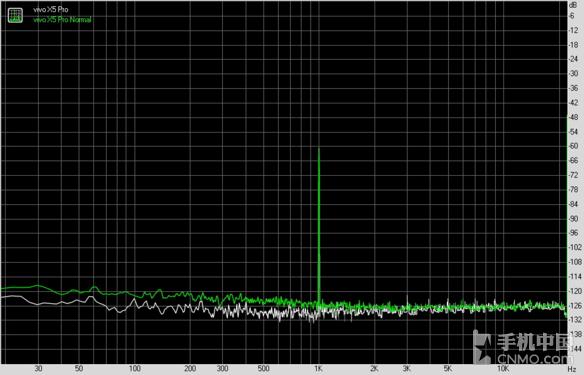Image resolution: width=584 pixels, height=375 pixels.
Task: Click the -90 value on the dB scale
Action: (x=574, y=219)
